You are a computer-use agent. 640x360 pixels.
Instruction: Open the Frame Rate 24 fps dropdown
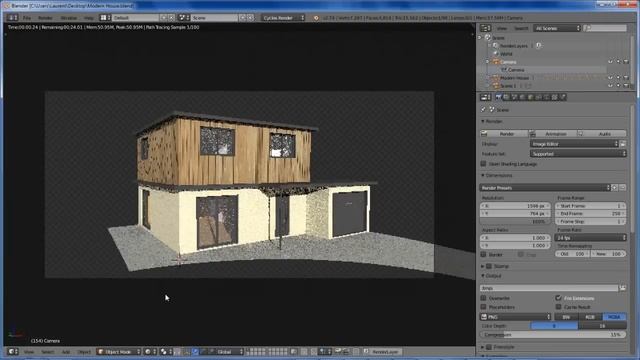click(x=590, y=238)
